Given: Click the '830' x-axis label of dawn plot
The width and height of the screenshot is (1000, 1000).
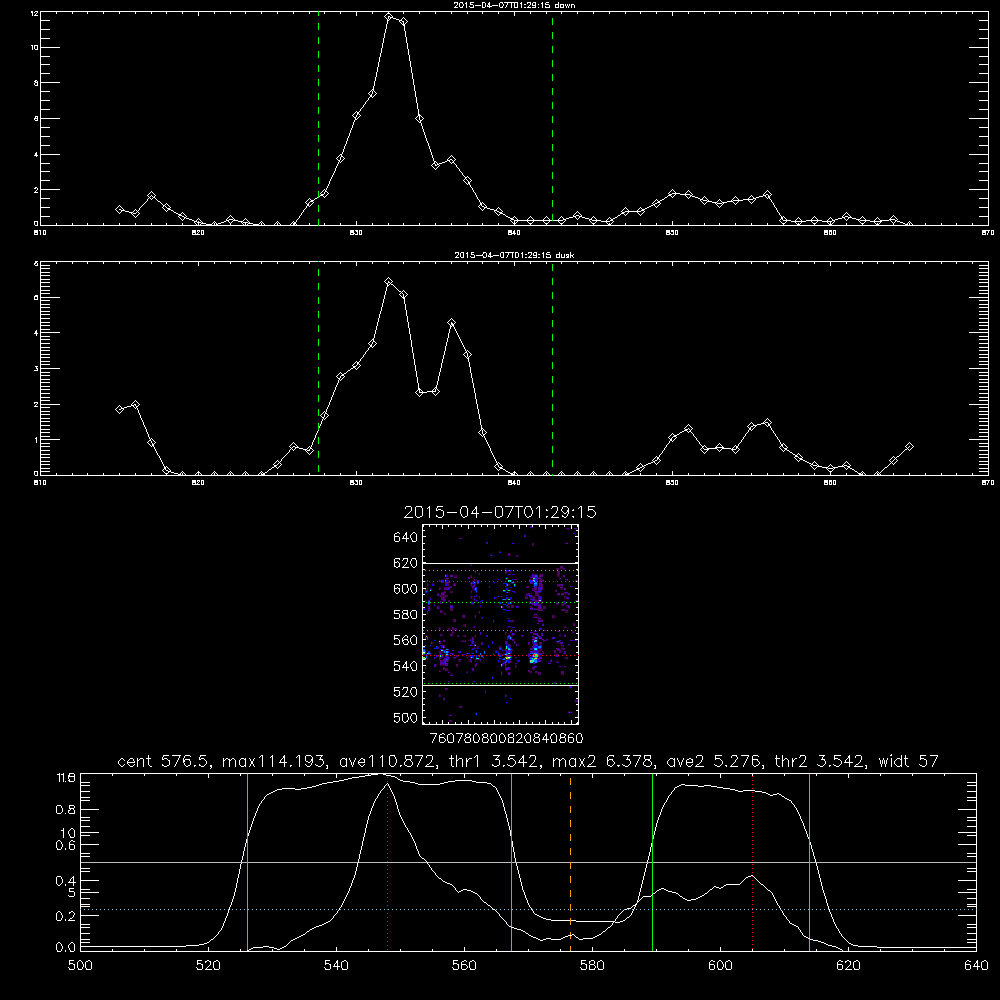Looking at the screenshot, I should (356, 233).
